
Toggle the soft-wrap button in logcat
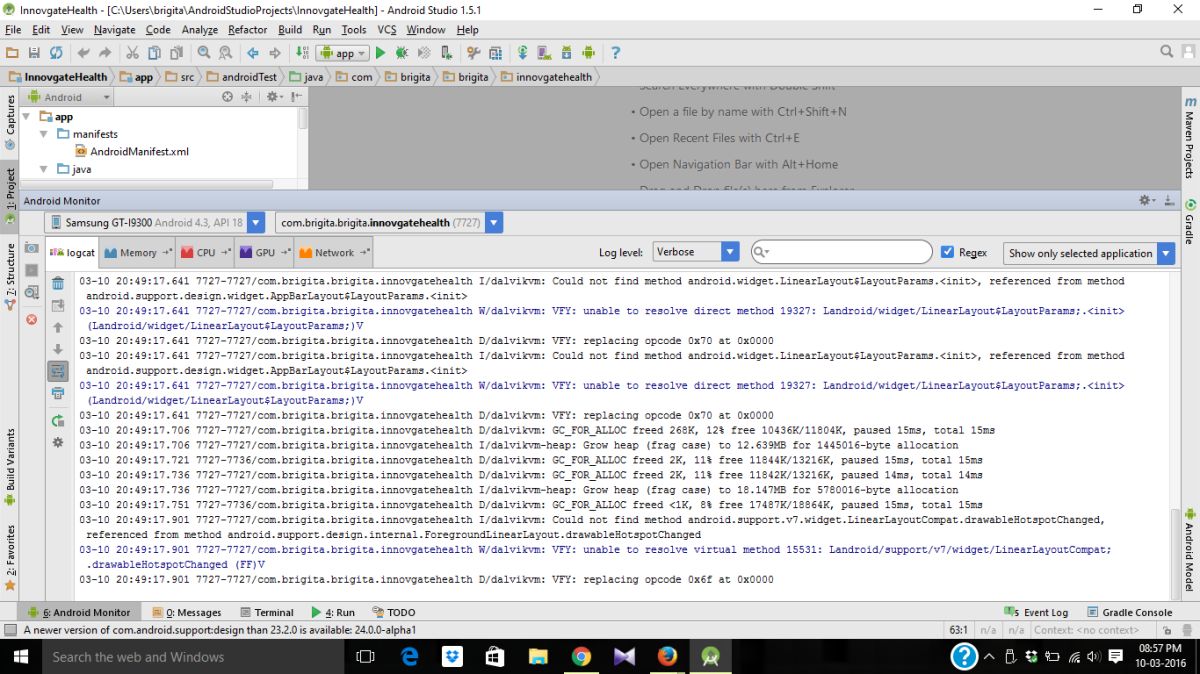pos(58,371)
